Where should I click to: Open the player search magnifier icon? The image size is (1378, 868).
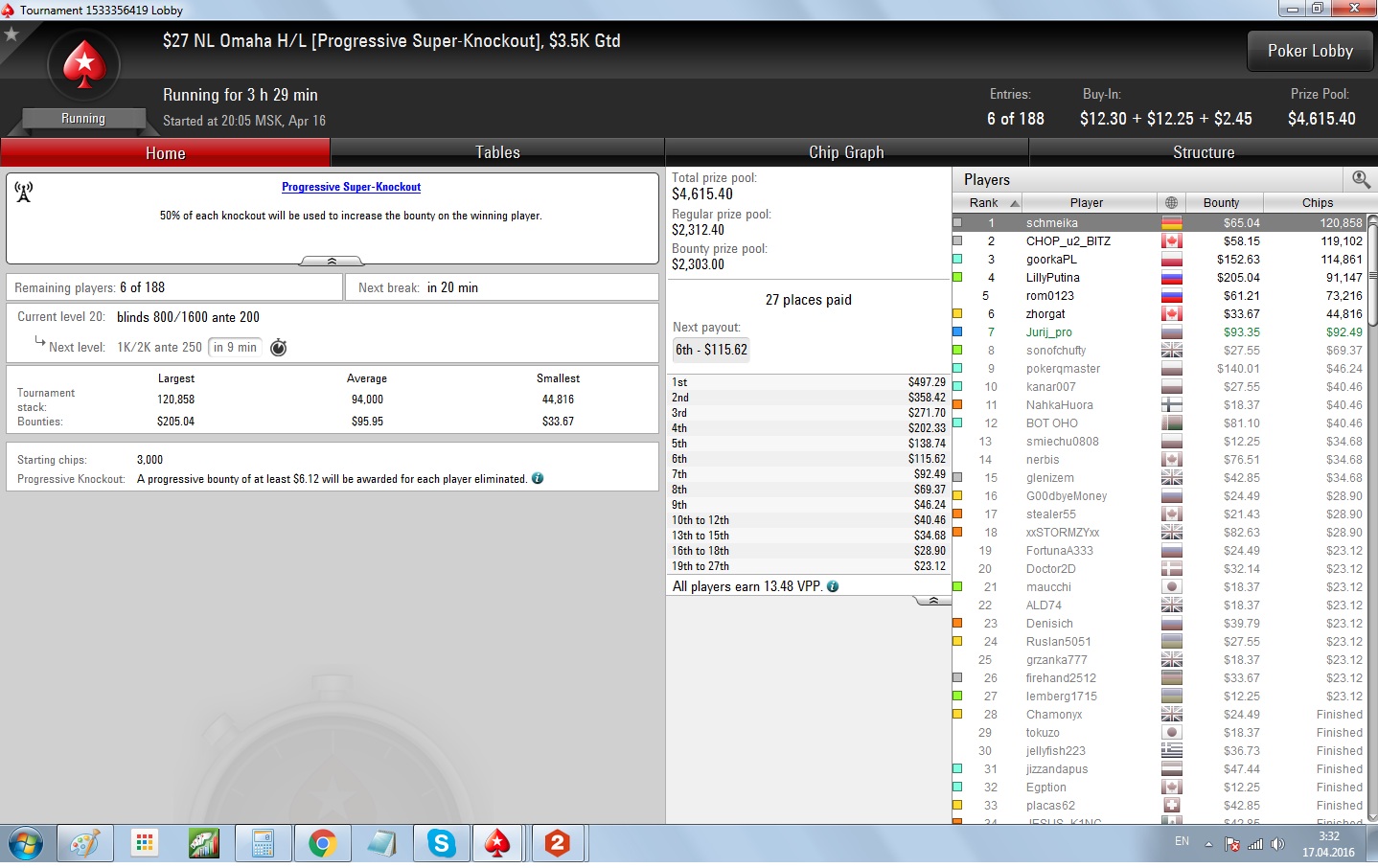tap(1361, 179)
